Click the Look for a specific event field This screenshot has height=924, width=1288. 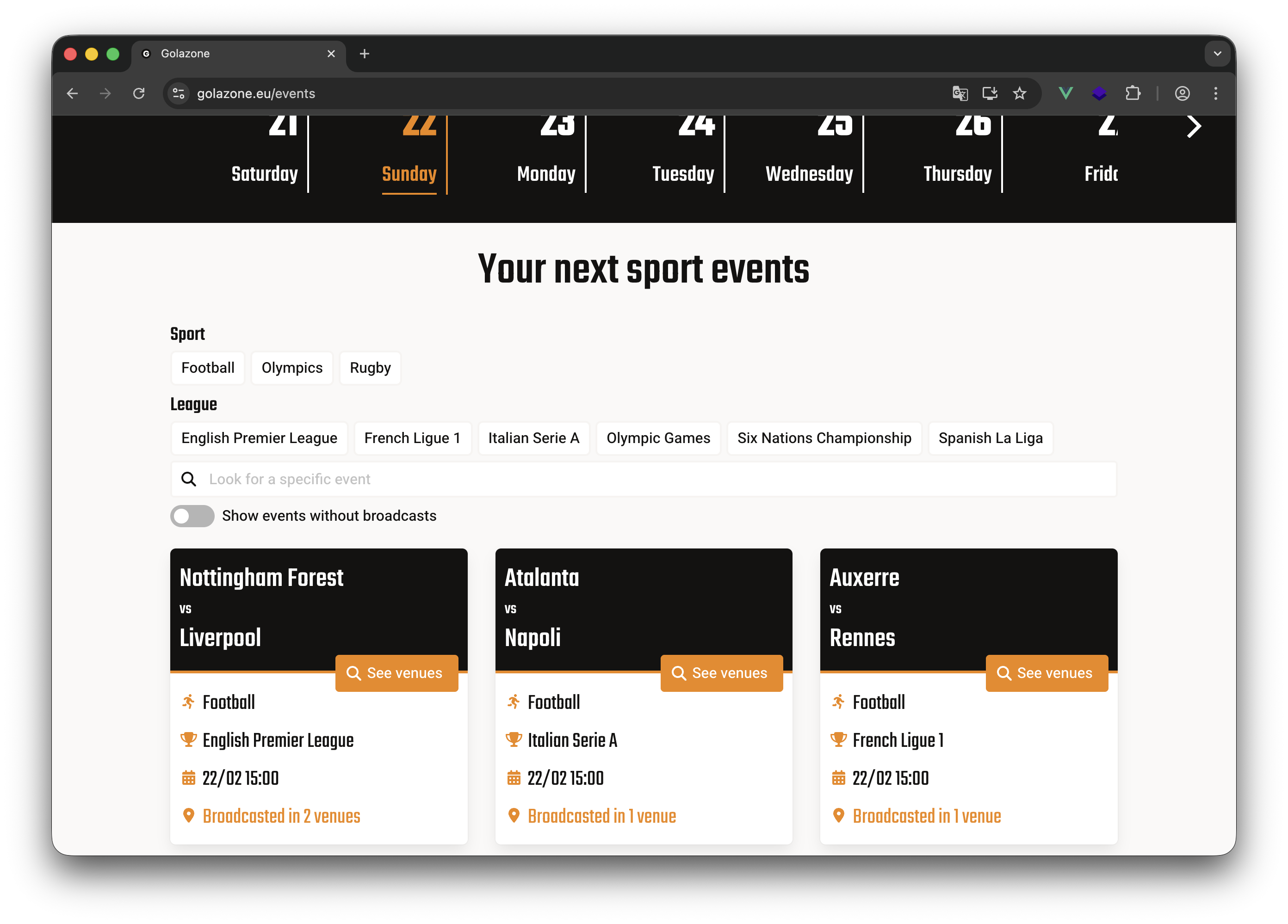(644, 480)
